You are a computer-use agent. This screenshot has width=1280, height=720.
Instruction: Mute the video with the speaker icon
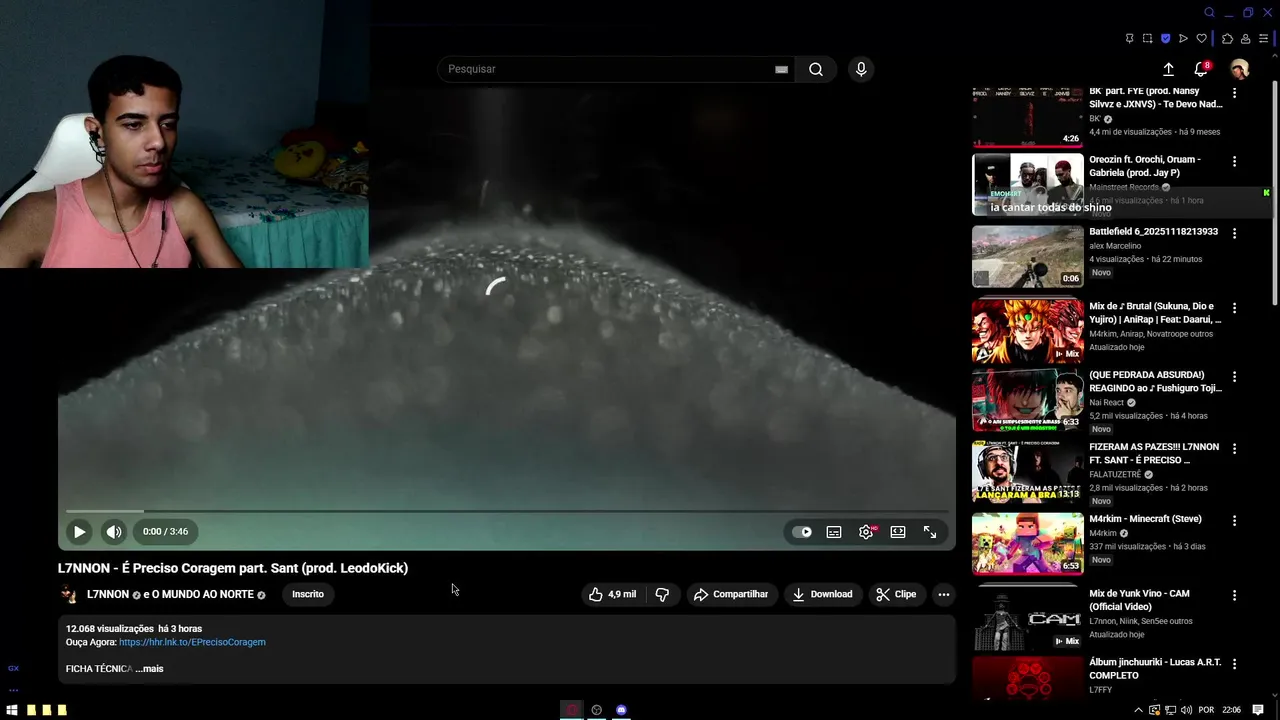coord(114,532)
